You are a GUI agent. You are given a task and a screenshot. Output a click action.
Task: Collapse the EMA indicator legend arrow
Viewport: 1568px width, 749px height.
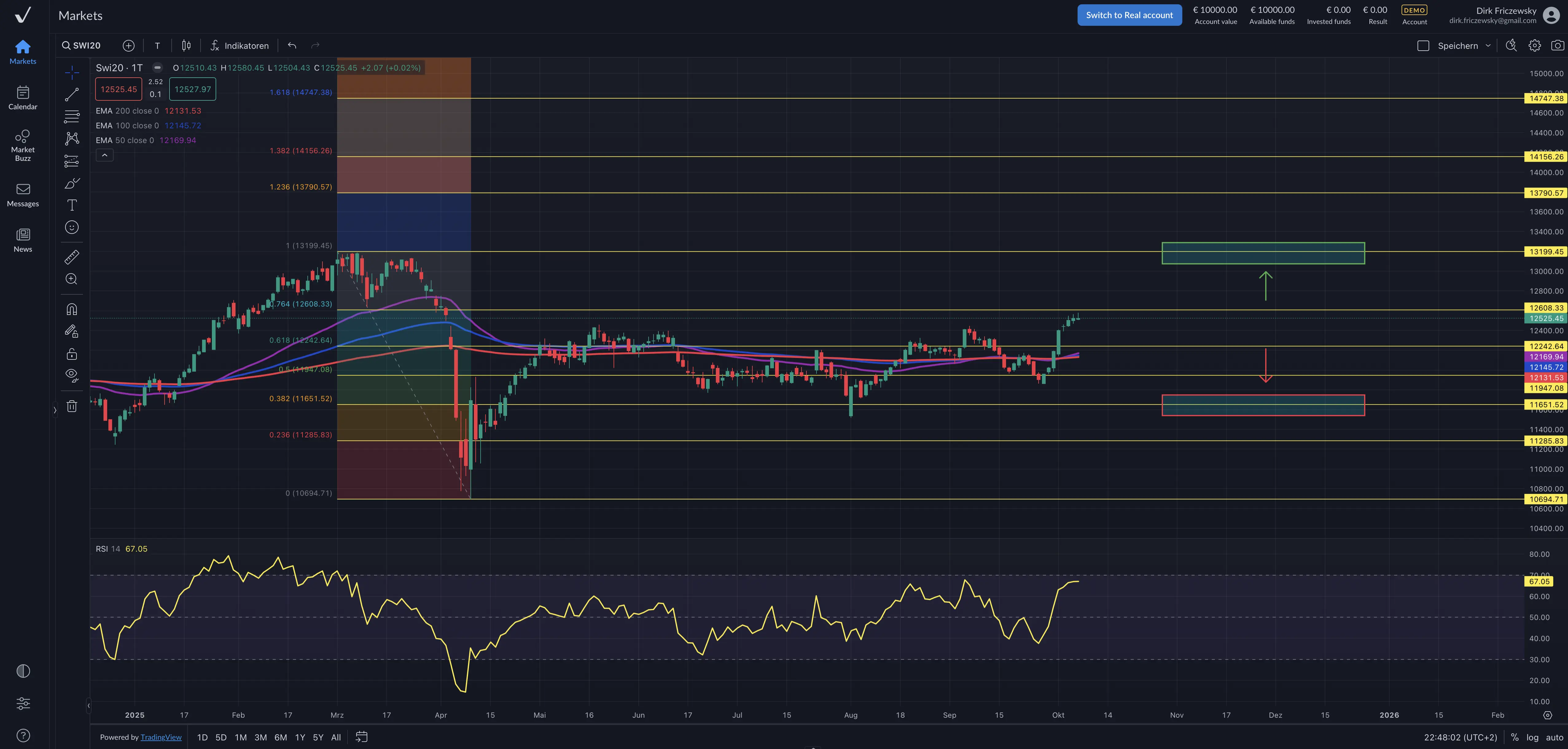[x=105, y=155]
